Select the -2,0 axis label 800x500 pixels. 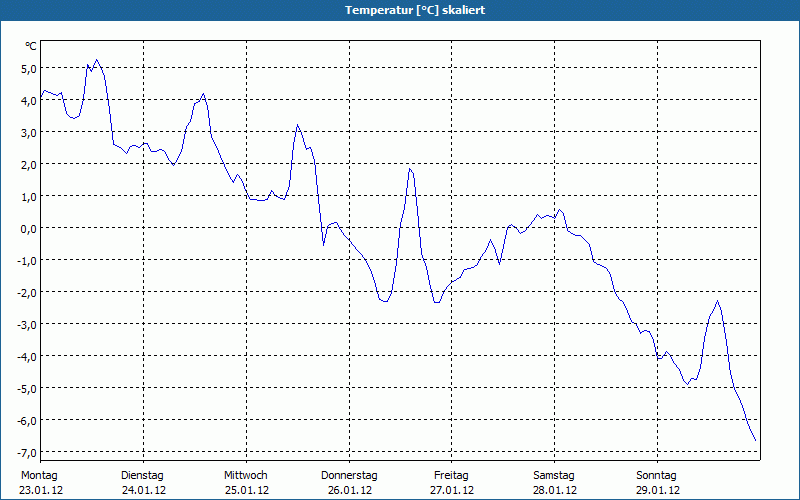point(27,292)
